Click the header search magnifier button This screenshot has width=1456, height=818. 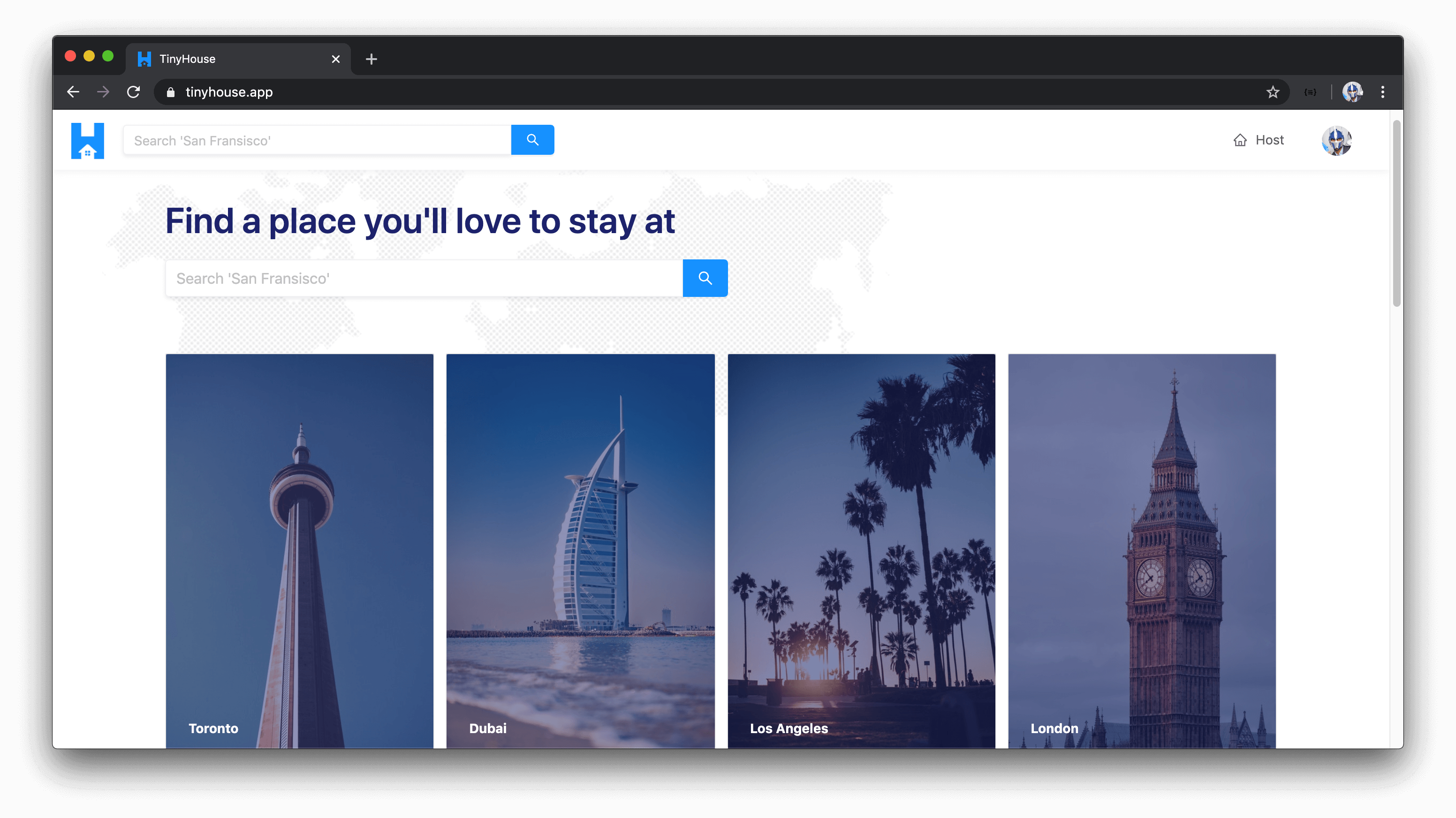tap(532, 140)
